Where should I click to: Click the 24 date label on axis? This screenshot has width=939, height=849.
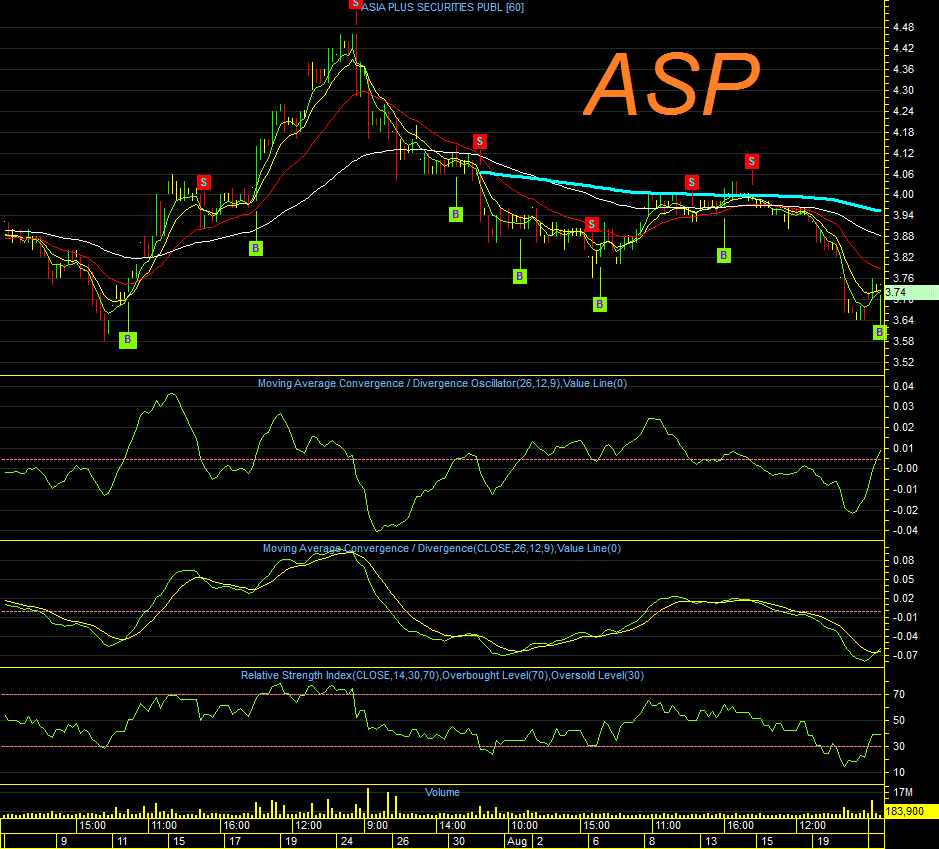347,841
